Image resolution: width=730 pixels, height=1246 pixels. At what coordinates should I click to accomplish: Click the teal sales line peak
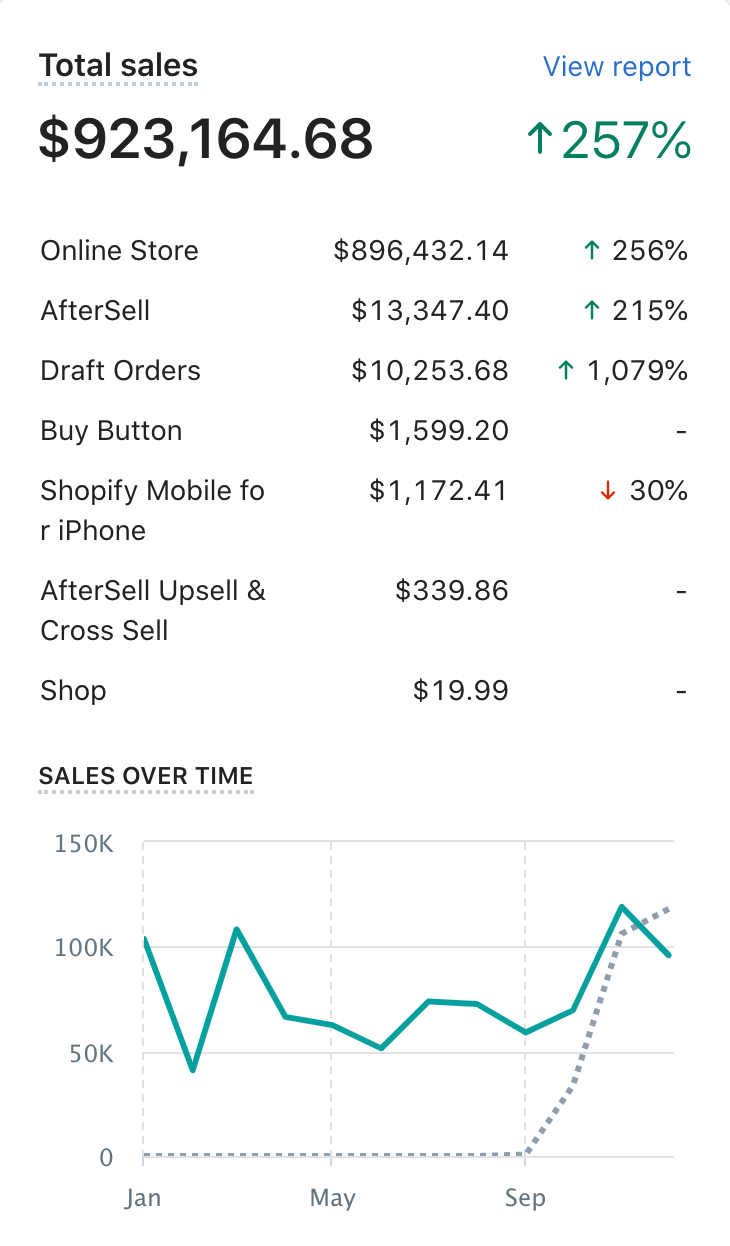(621, 907)
